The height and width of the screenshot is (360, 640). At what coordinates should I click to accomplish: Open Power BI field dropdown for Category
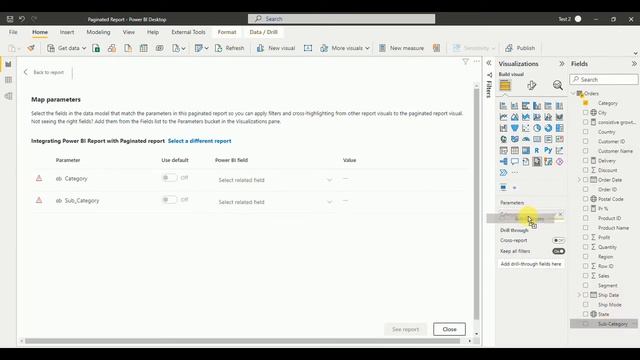click(276, 180)
